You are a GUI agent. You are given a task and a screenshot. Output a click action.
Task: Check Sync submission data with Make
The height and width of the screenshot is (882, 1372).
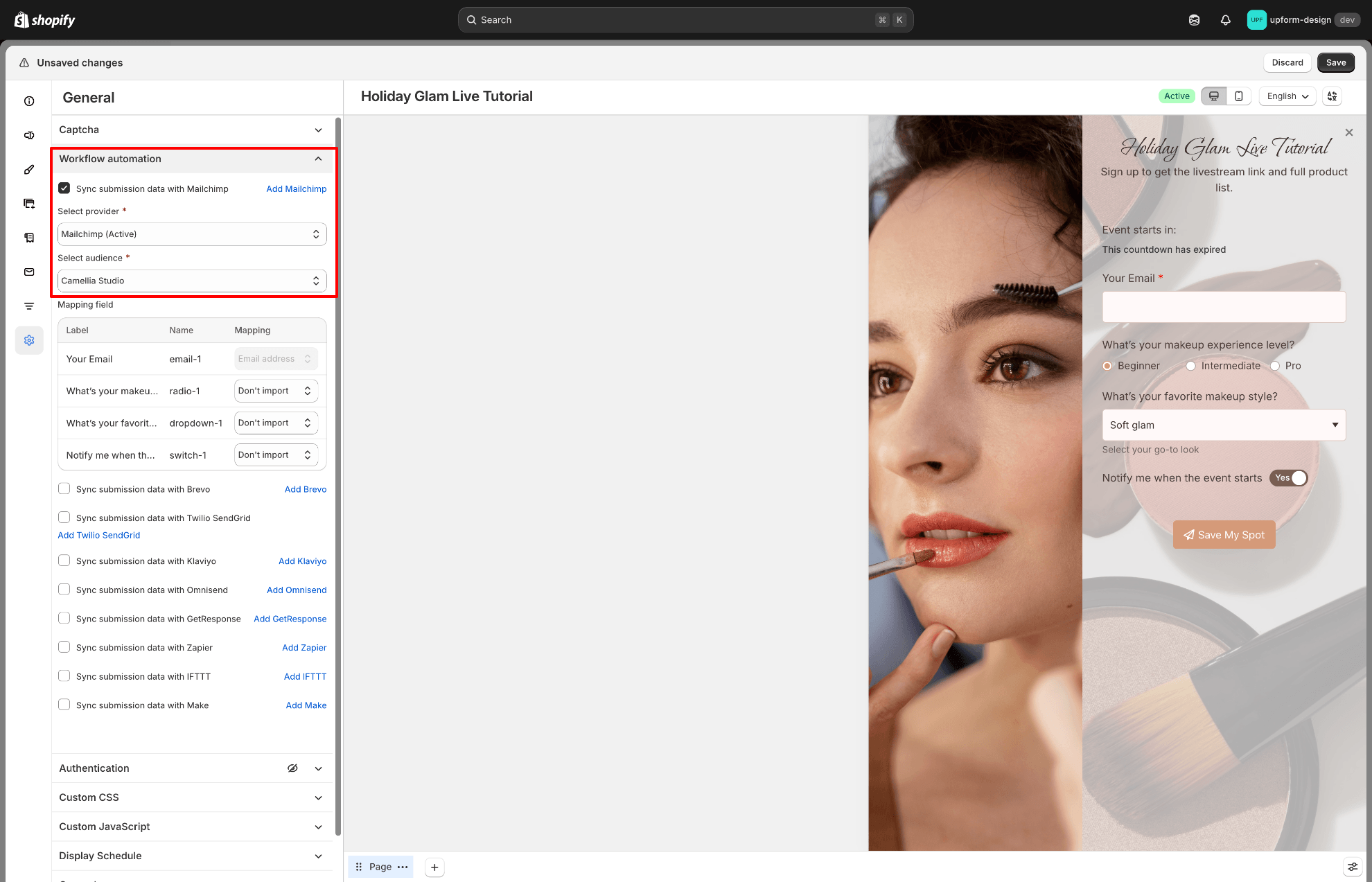(64, 705)
